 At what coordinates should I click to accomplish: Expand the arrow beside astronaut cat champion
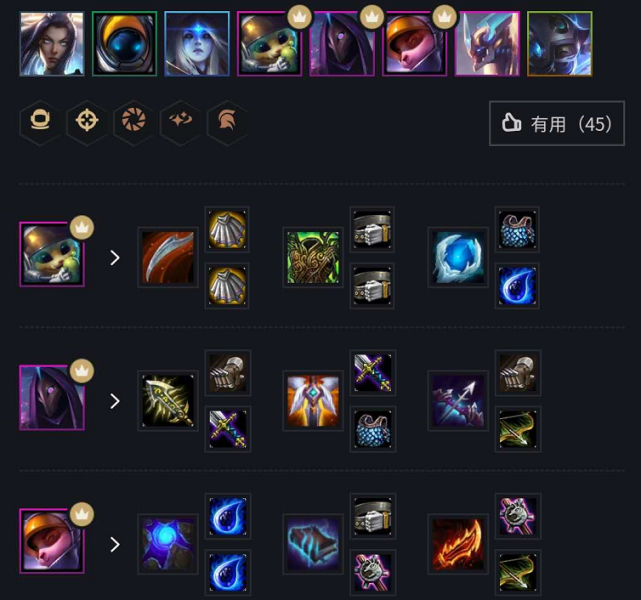coord(115,258)
